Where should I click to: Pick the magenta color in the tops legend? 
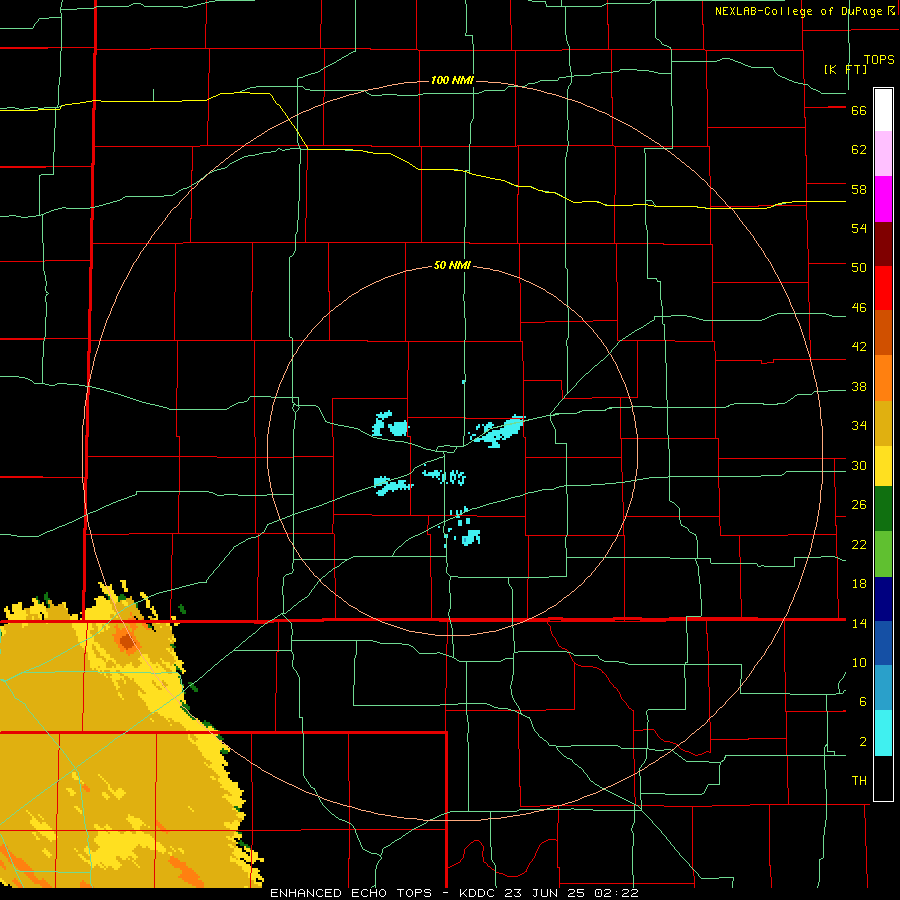[883, 199]
